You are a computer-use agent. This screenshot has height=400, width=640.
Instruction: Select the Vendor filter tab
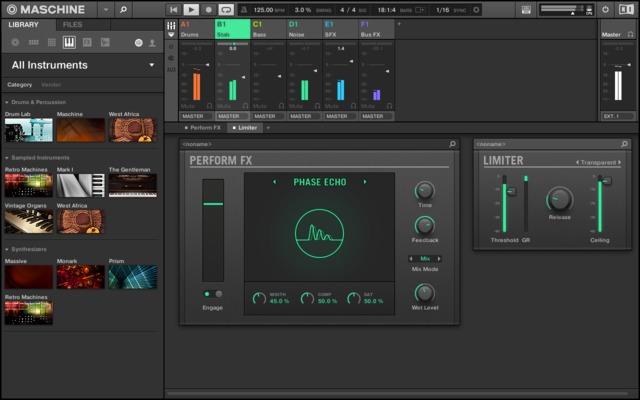(x=51, y=84)
